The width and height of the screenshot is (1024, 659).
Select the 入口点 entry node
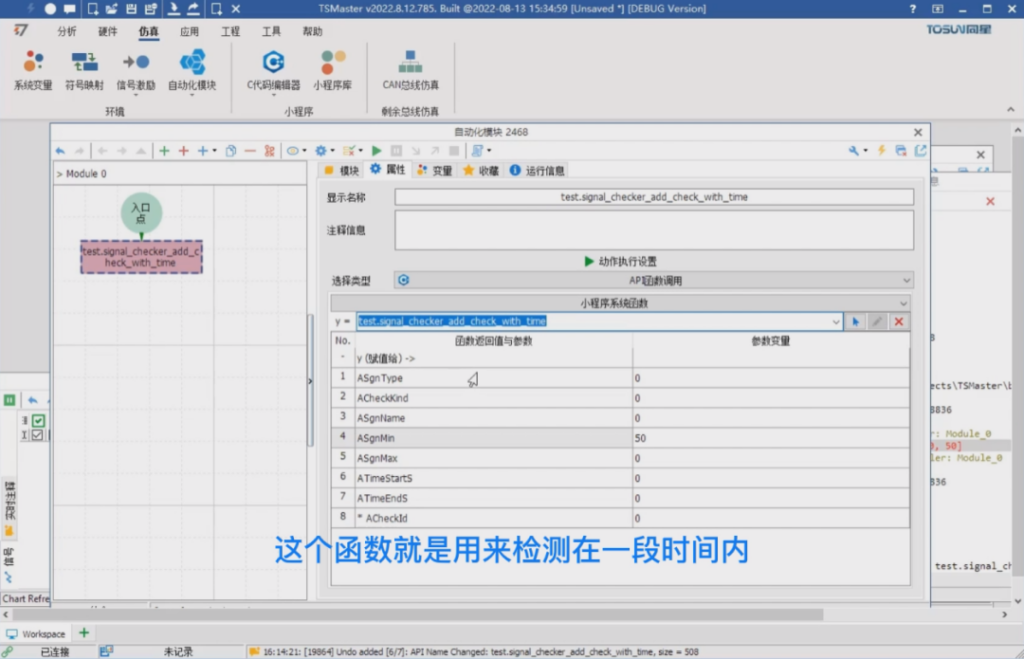click(141, 213)
